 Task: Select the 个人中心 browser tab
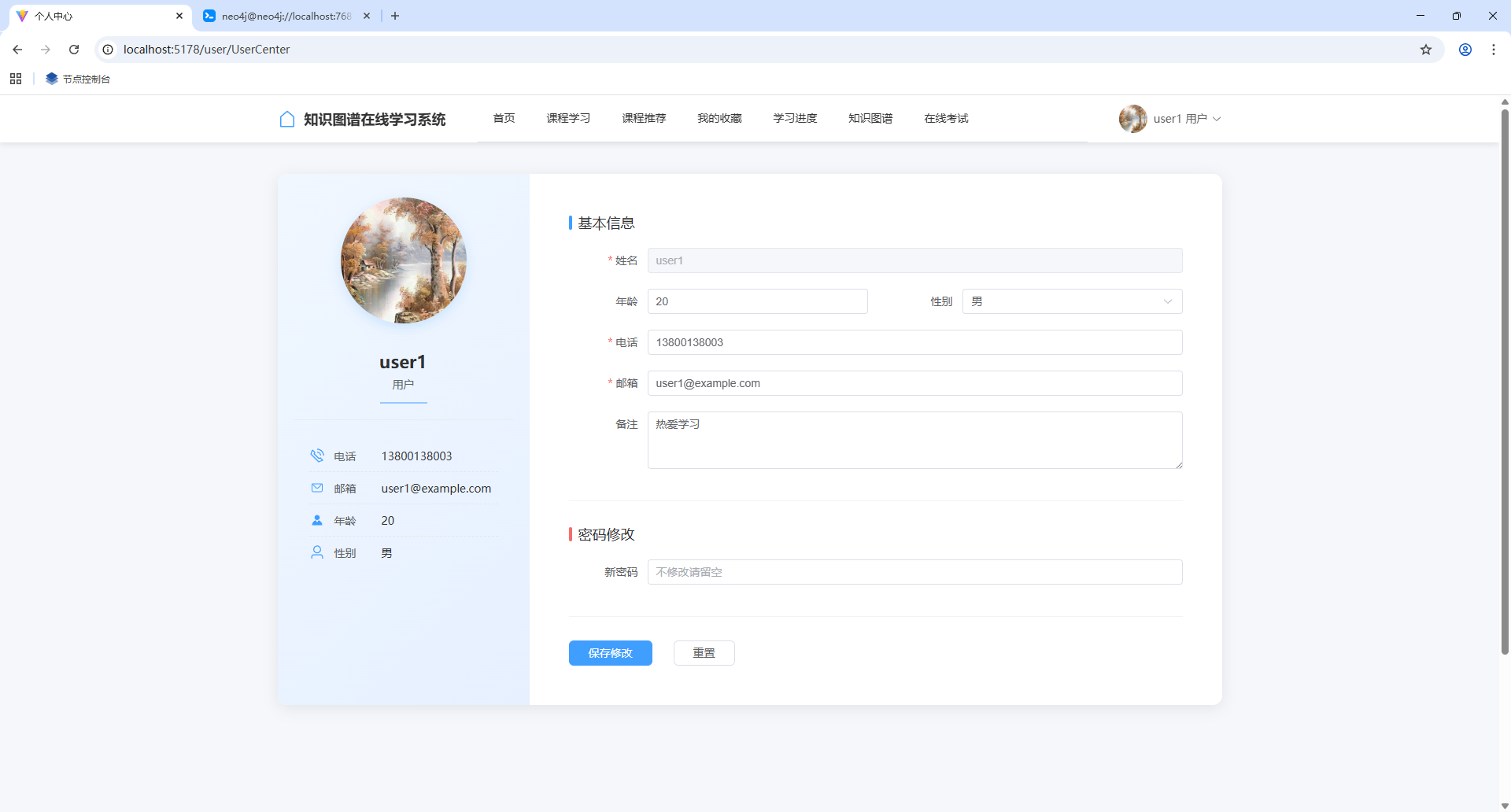(99, 16)
